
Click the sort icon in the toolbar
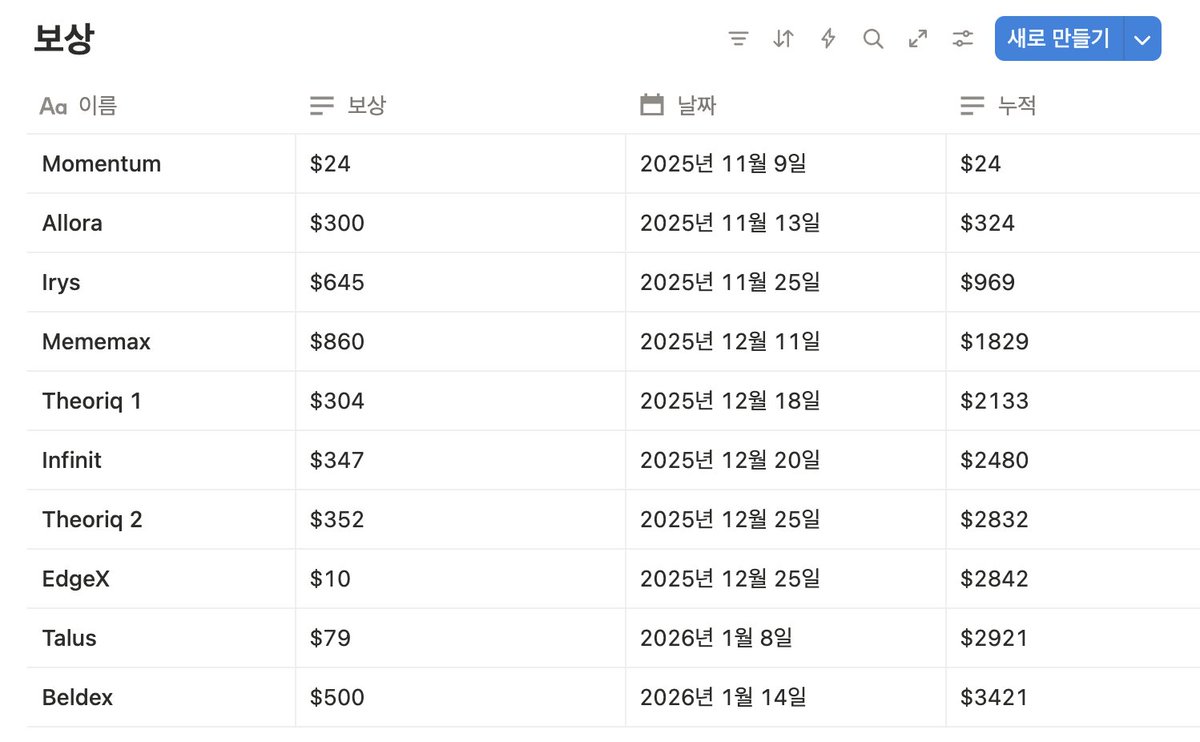(x=783, y=38)
